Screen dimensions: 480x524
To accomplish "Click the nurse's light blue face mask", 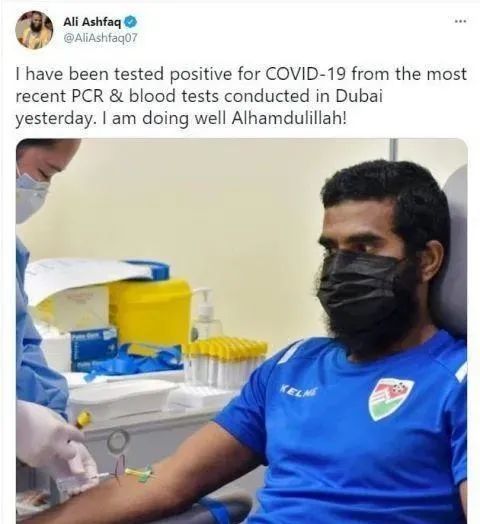I will [30, 197].
